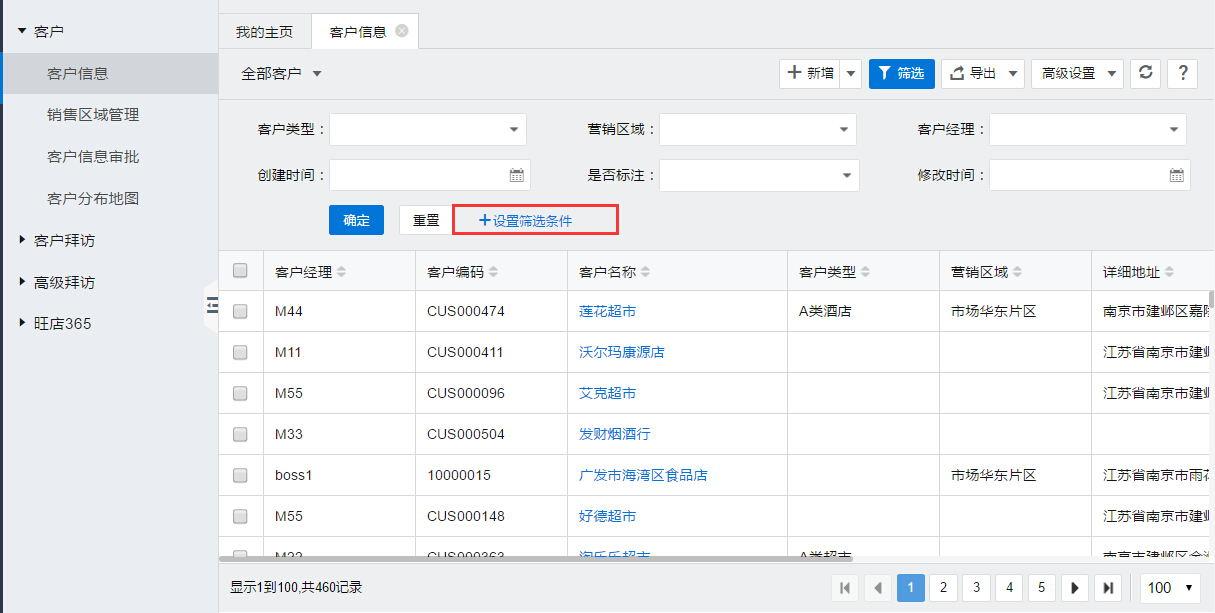The width and height of the screenshot is (1215, 613).
Task: Open calendar picker for 创建时间
Action: [516, 175]
